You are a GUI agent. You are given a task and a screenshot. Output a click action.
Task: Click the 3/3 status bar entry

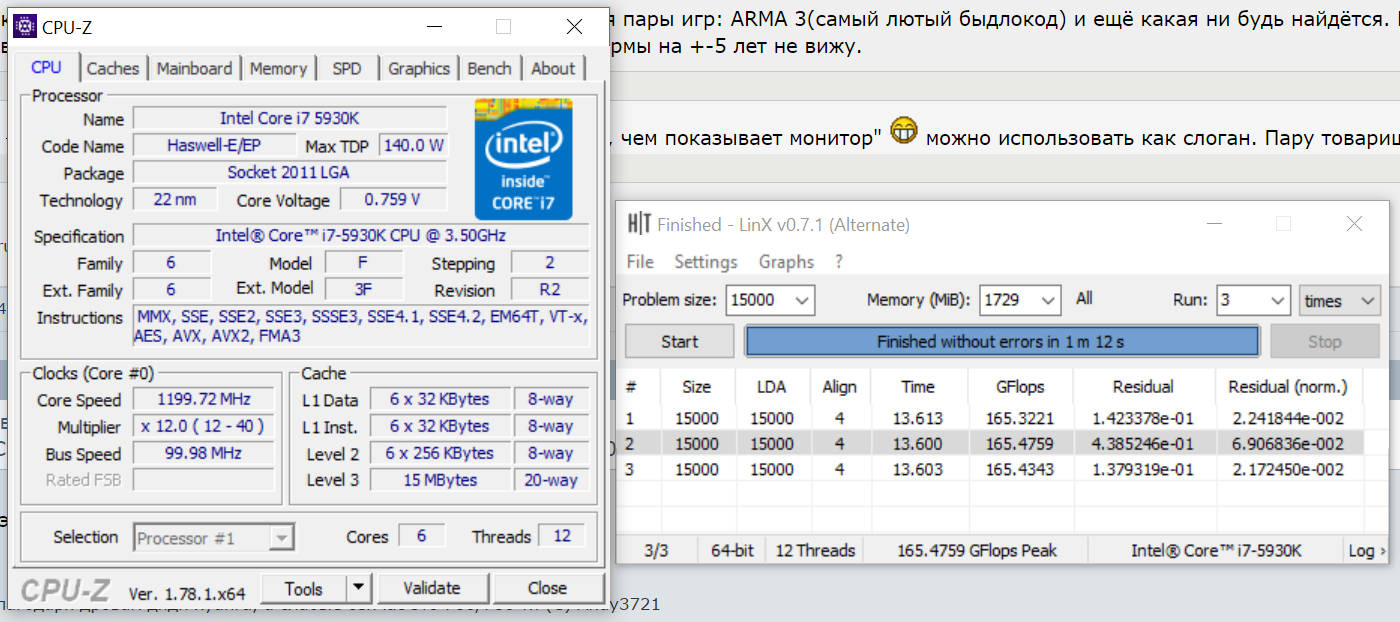656,550
